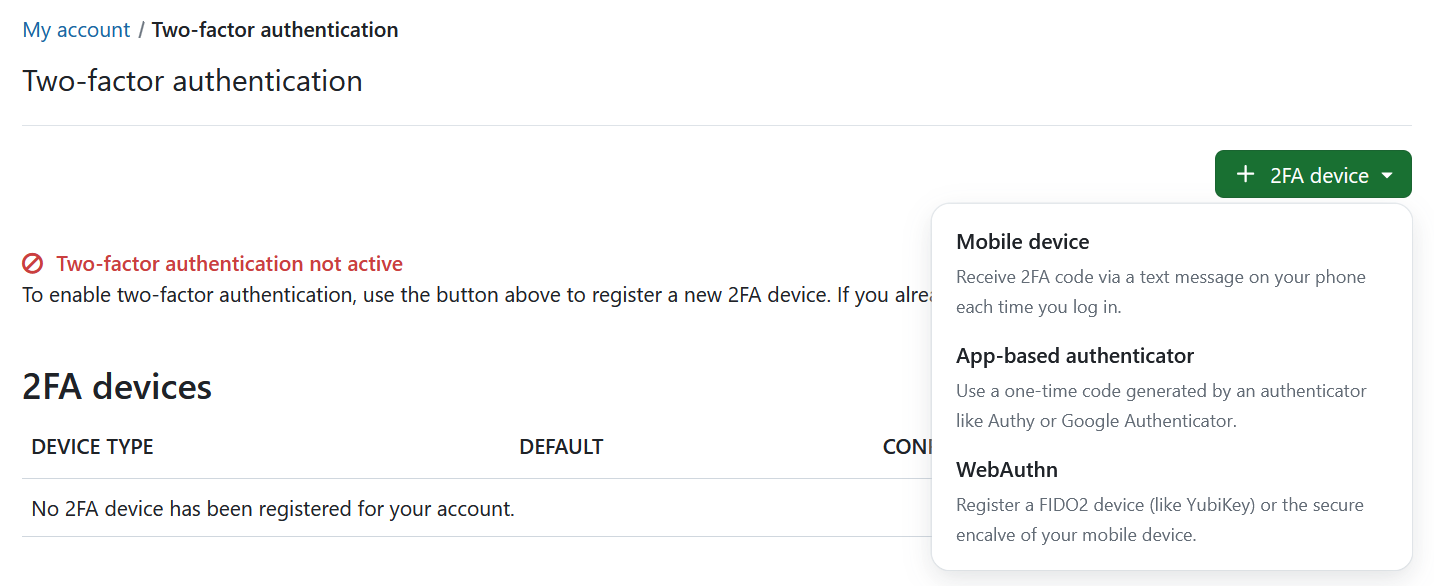
Task: Click the DEVICE TYPE column header
Action: click(x=92, y=447)
